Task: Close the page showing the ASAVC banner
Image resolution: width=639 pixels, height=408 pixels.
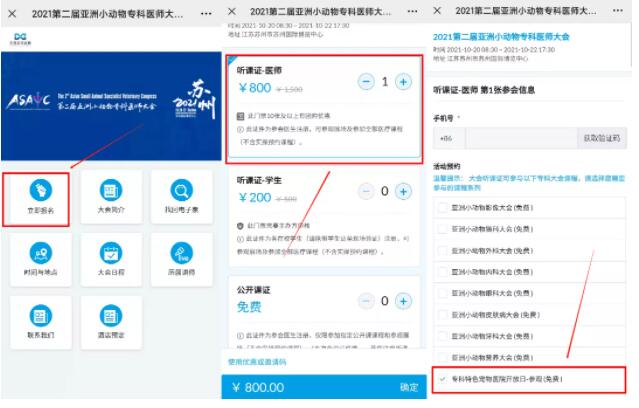Action: (x=12, y=14)
